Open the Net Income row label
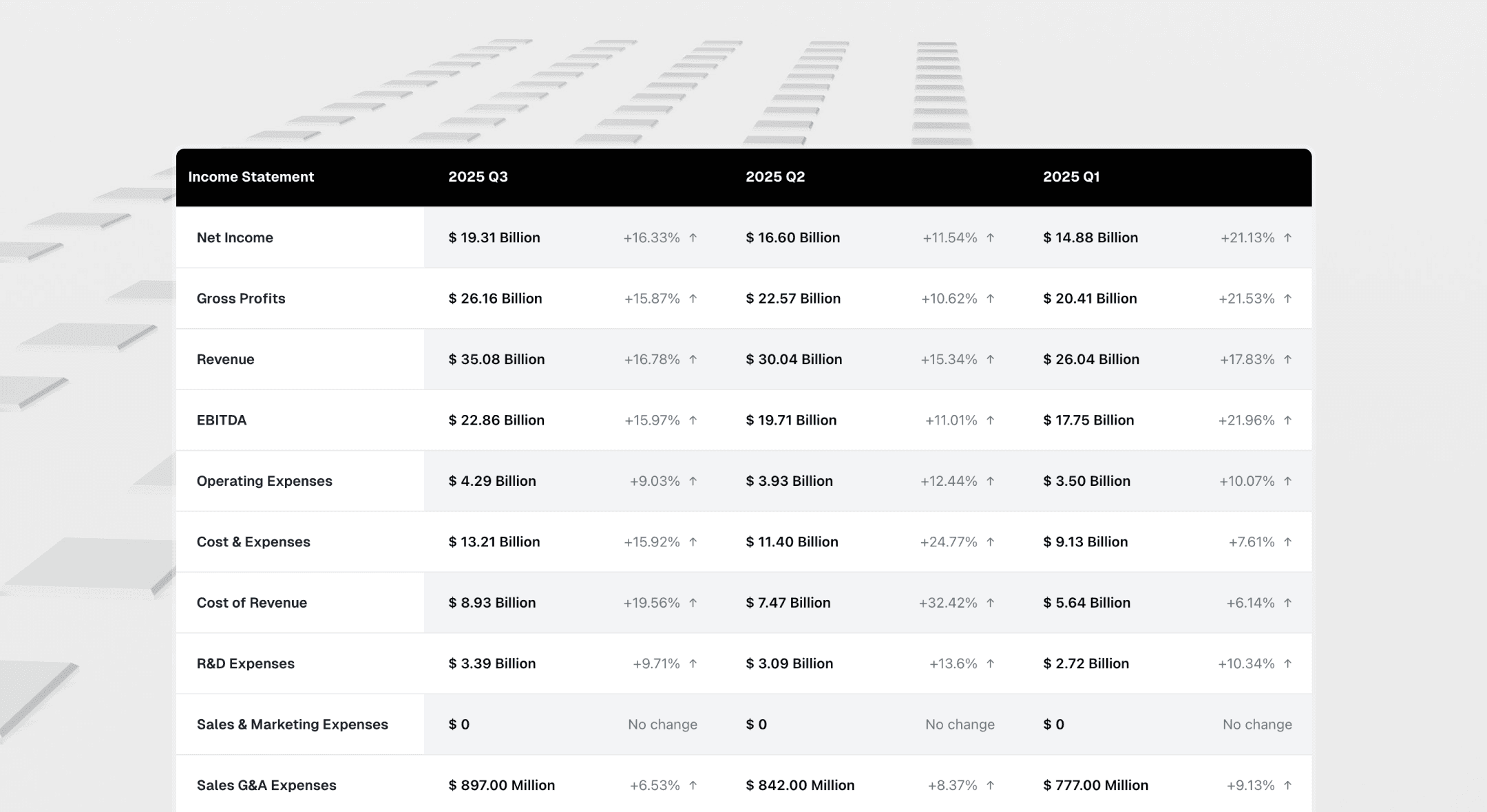The image size is (1487, 812). tap(235, 238)
